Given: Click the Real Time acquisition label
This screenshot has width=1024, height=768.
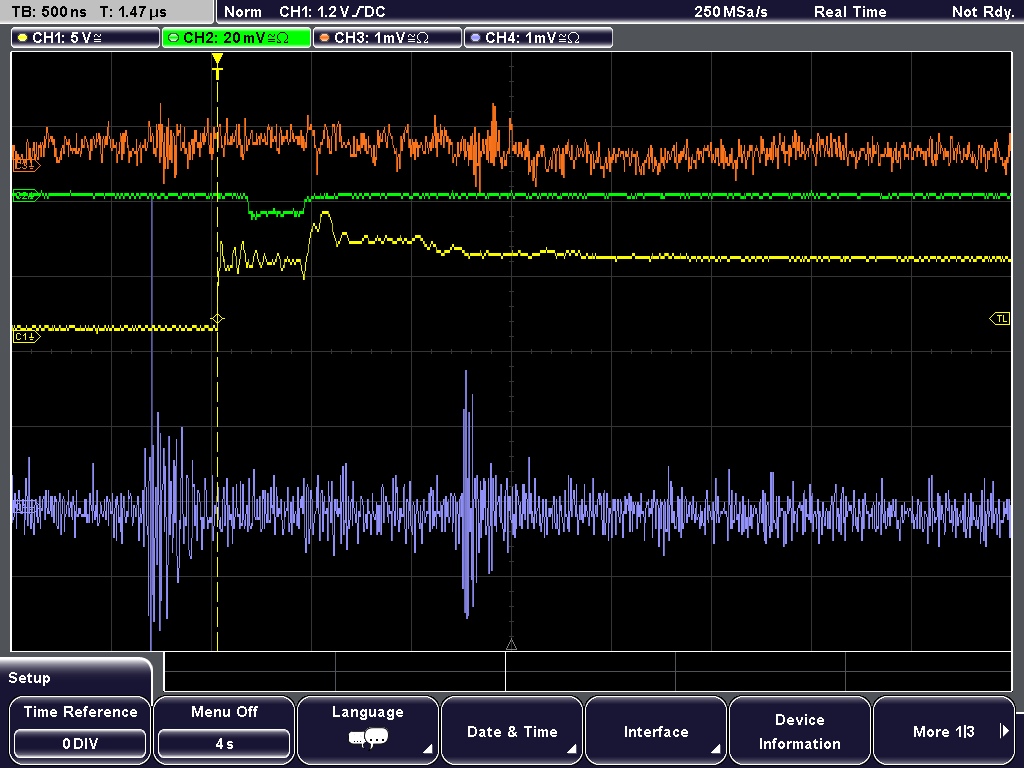Looking at the screenshot, I should coord(850,12).
